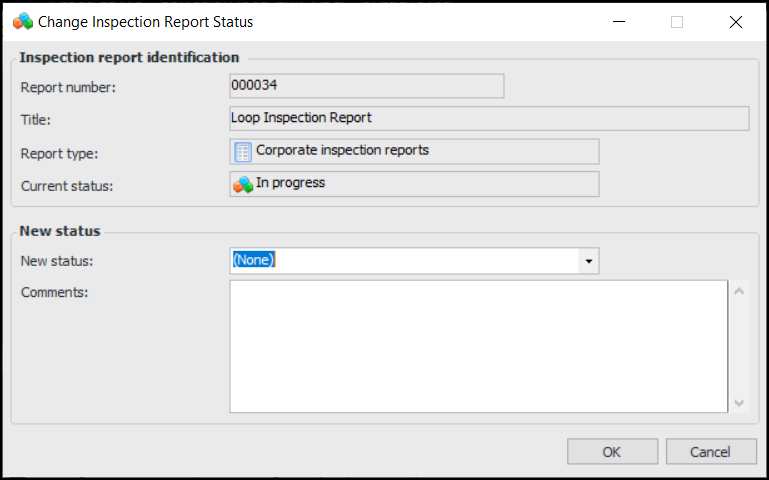
Task: Click the Report type field text
Action: pos(342,151)
